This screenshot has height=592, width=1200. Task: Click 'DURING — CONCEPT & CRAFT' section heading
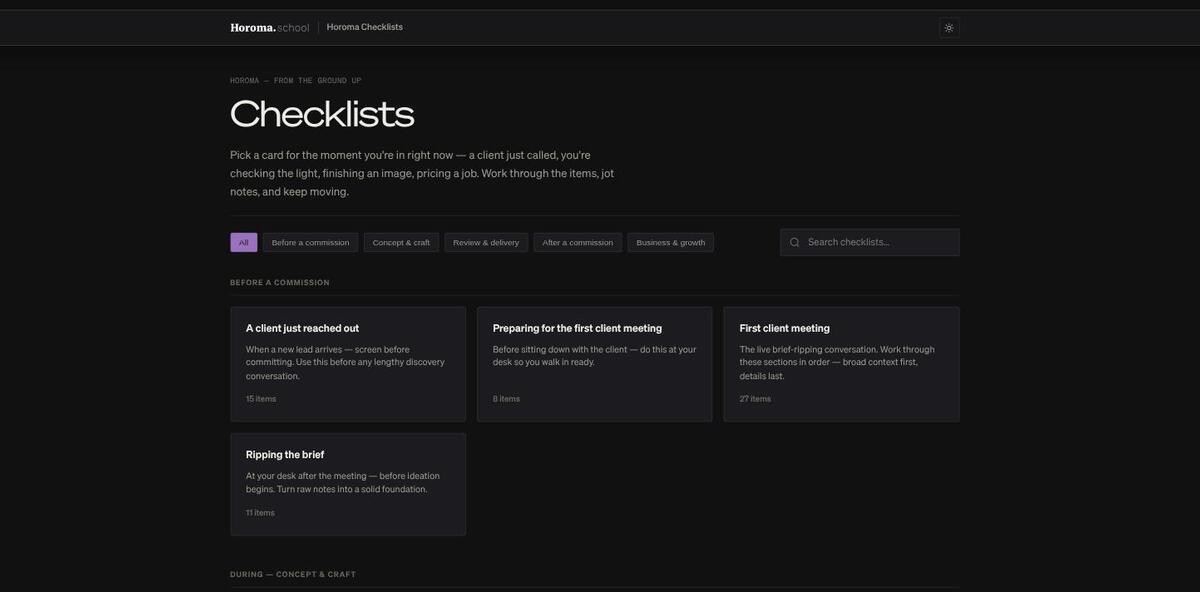point(293,575)
